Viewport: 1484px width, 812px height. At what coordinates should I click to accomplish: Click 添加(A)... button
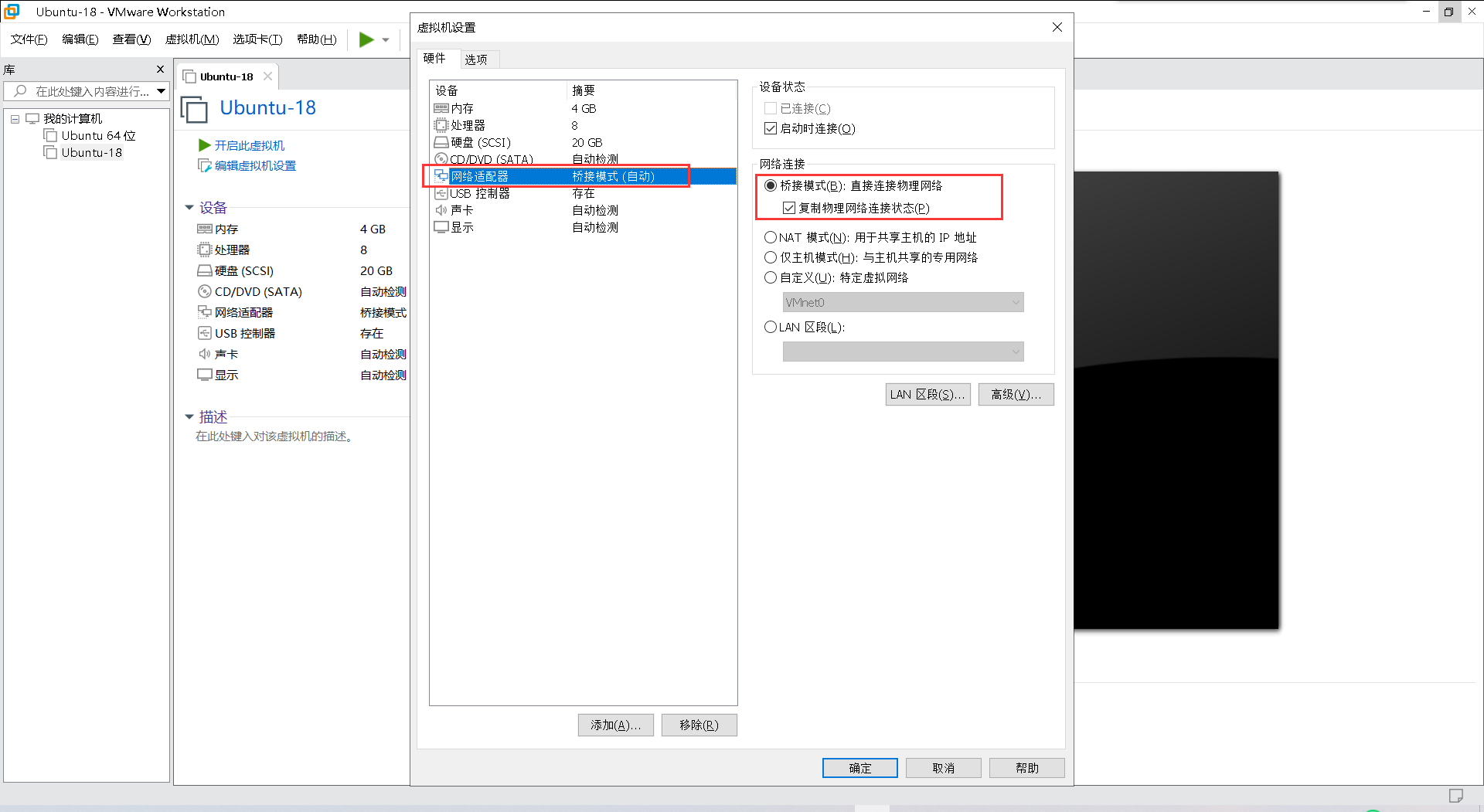(x=616, y=725)
